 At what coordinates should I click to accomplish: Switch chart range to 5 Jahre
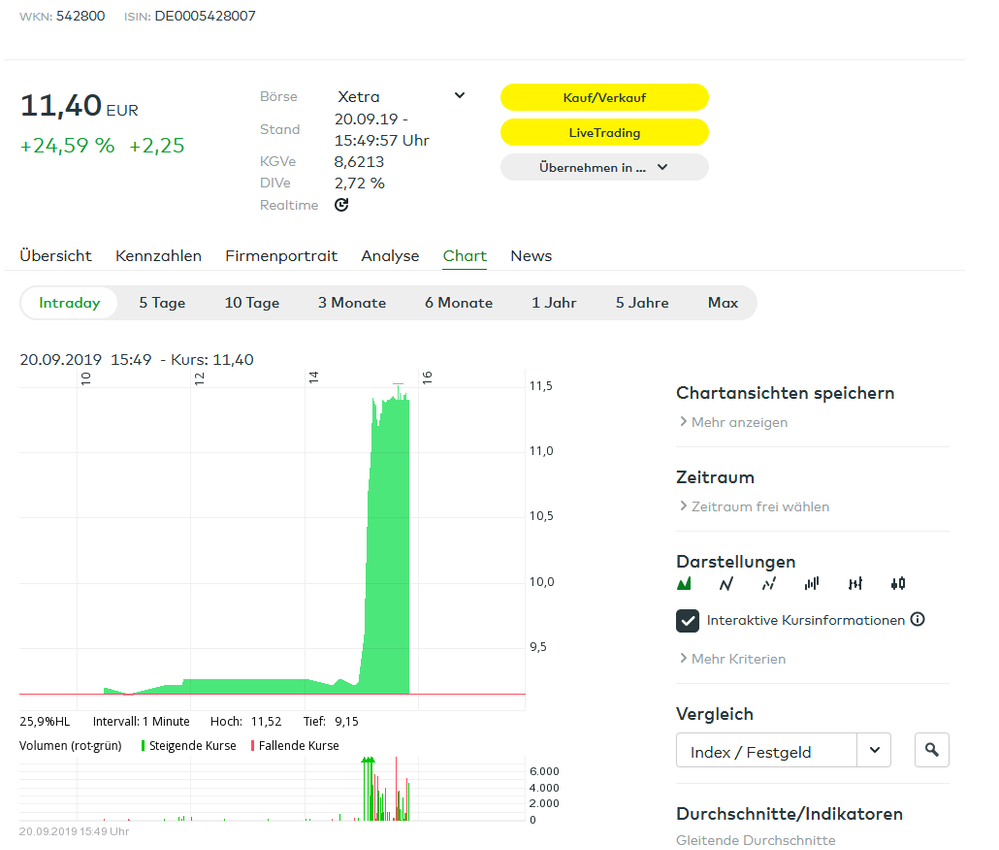pyautogui.click(x=642, y=303)
